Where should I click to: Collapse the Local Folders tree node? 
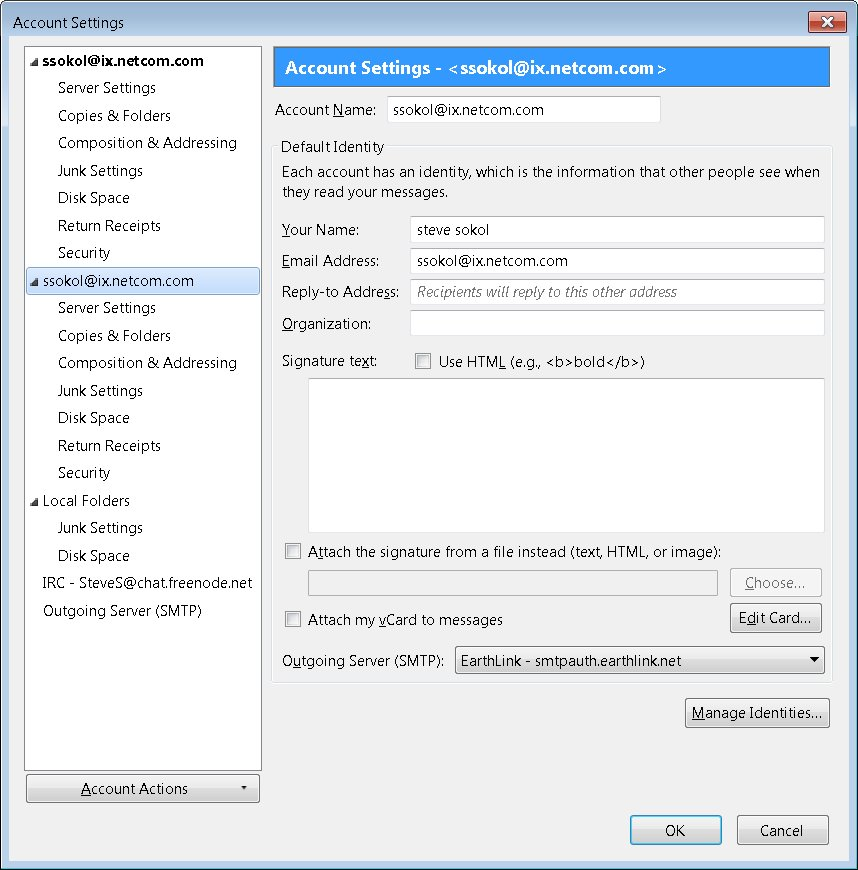pyautogui.click(x=34, y=502)
